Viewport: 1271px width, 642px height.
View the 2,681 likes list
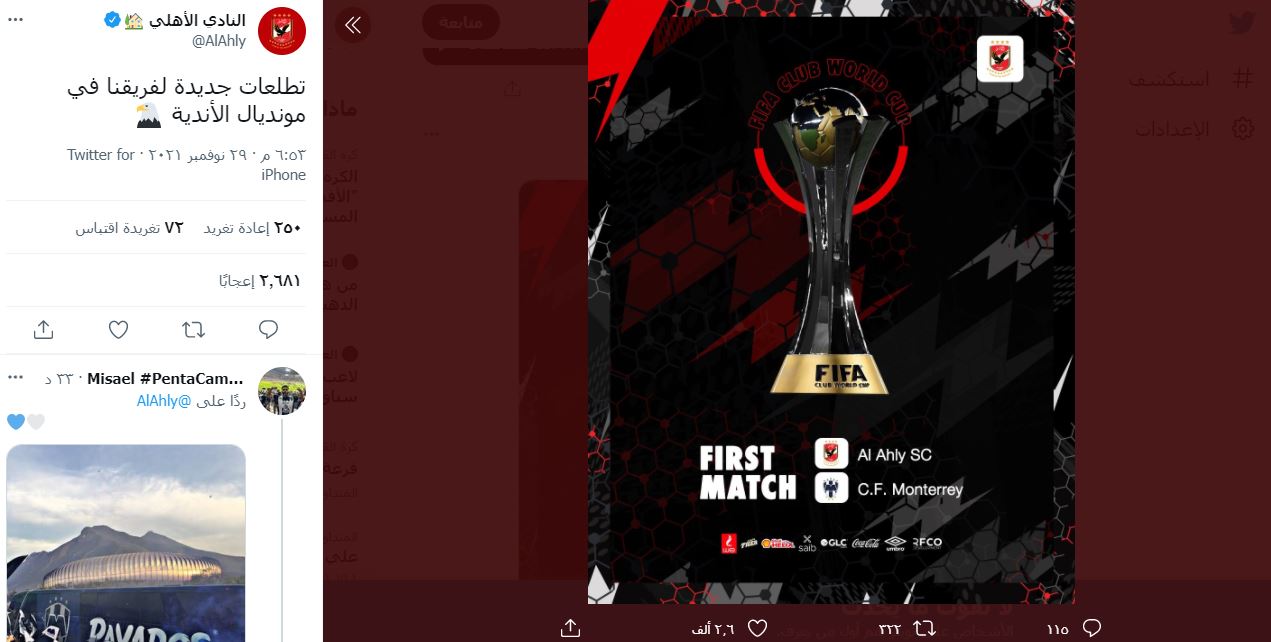coord(260,281)
